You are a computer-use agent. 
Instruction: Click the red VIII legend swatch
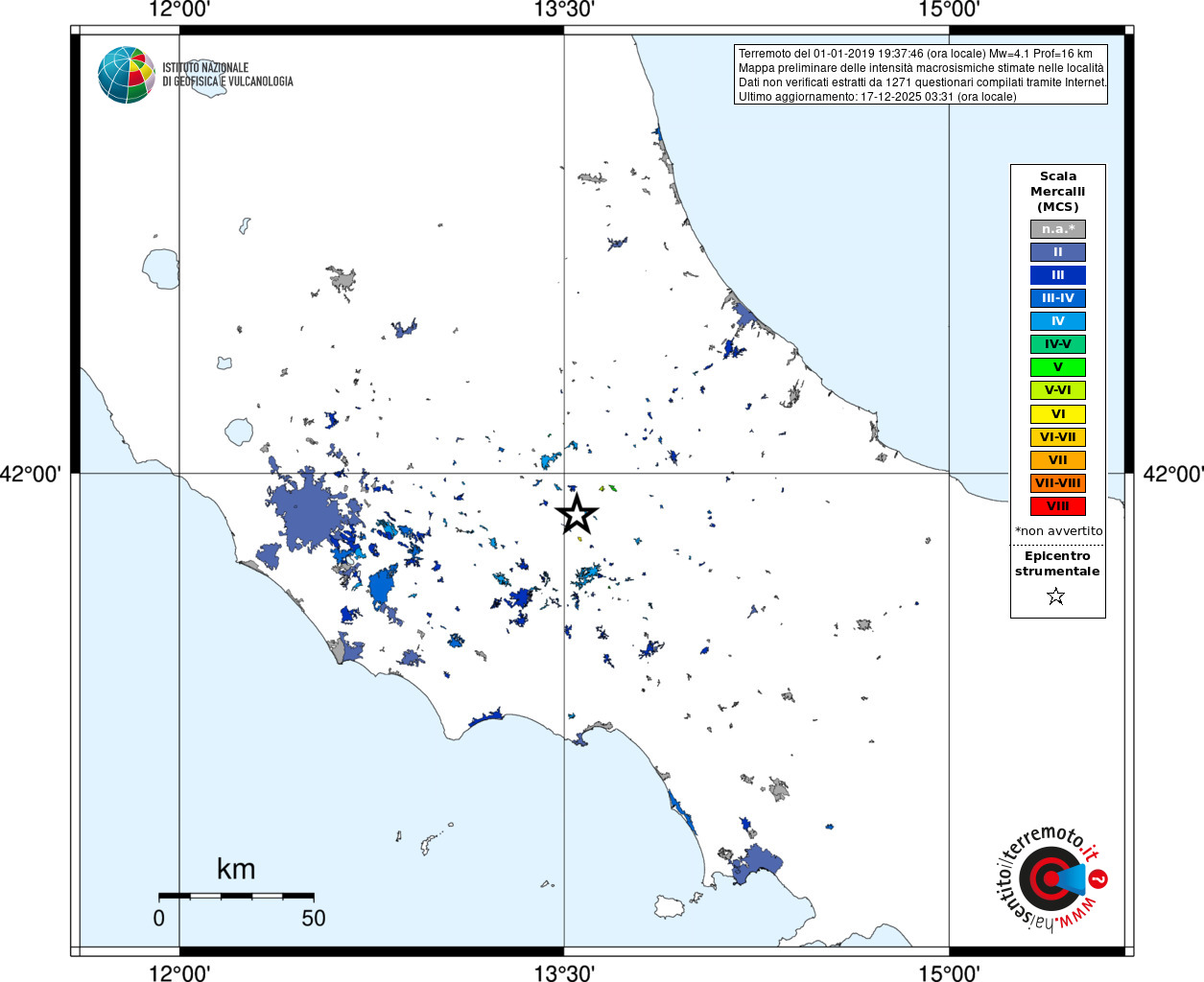pos(1058,506)
